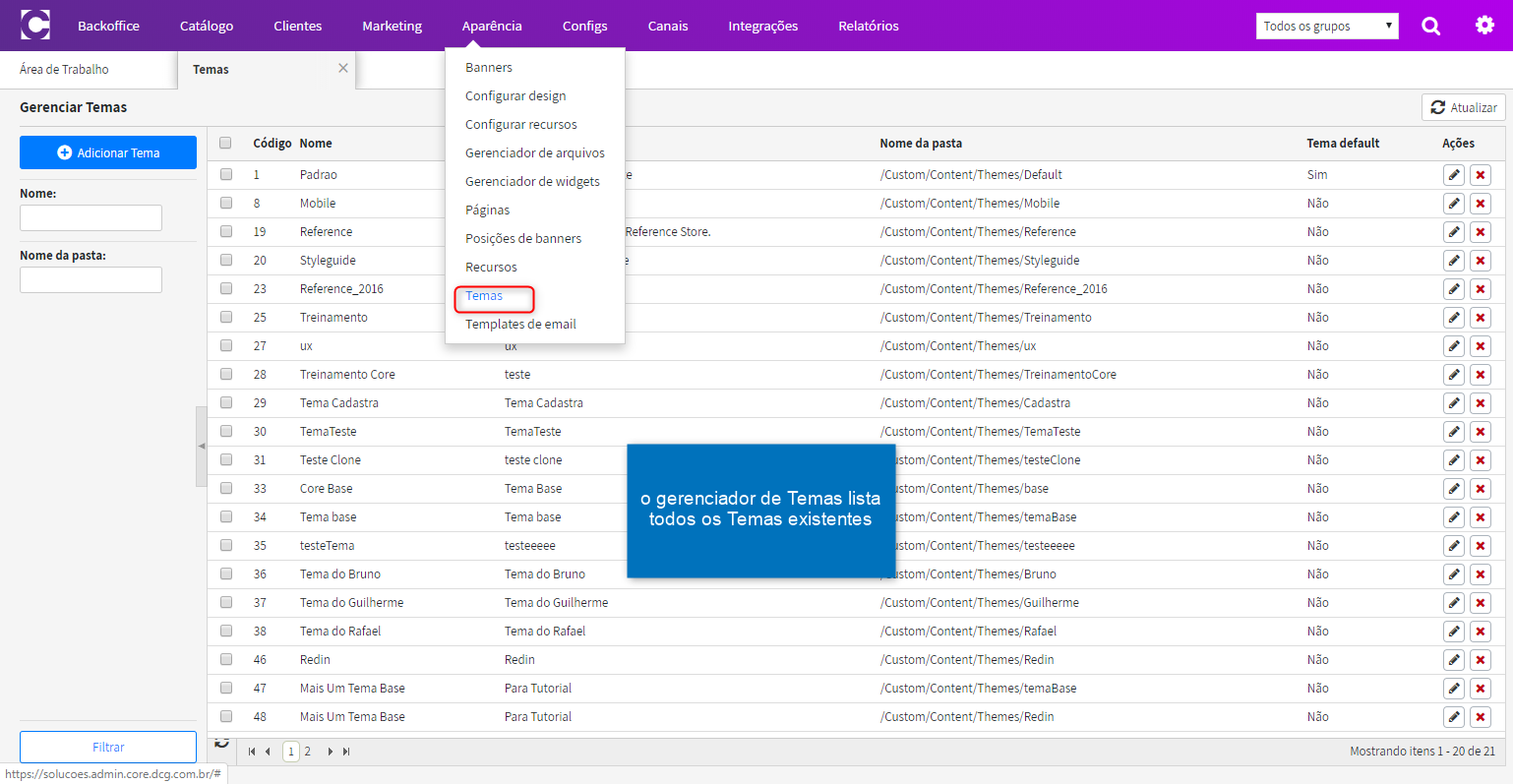Edit the Redin theme via pencil icon
This screenshot has width=1513, height=784.
[1453, 660]
